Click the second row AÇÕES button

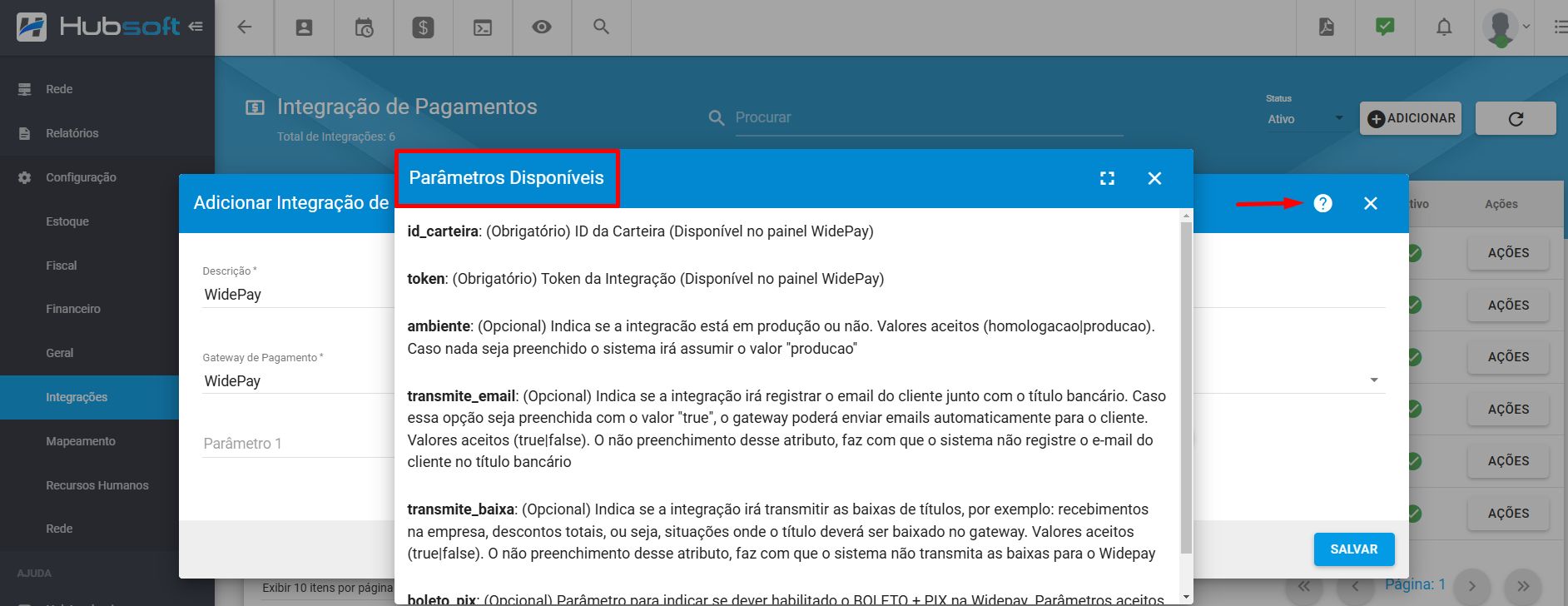pyautogui.click(x=1508, y=305)
